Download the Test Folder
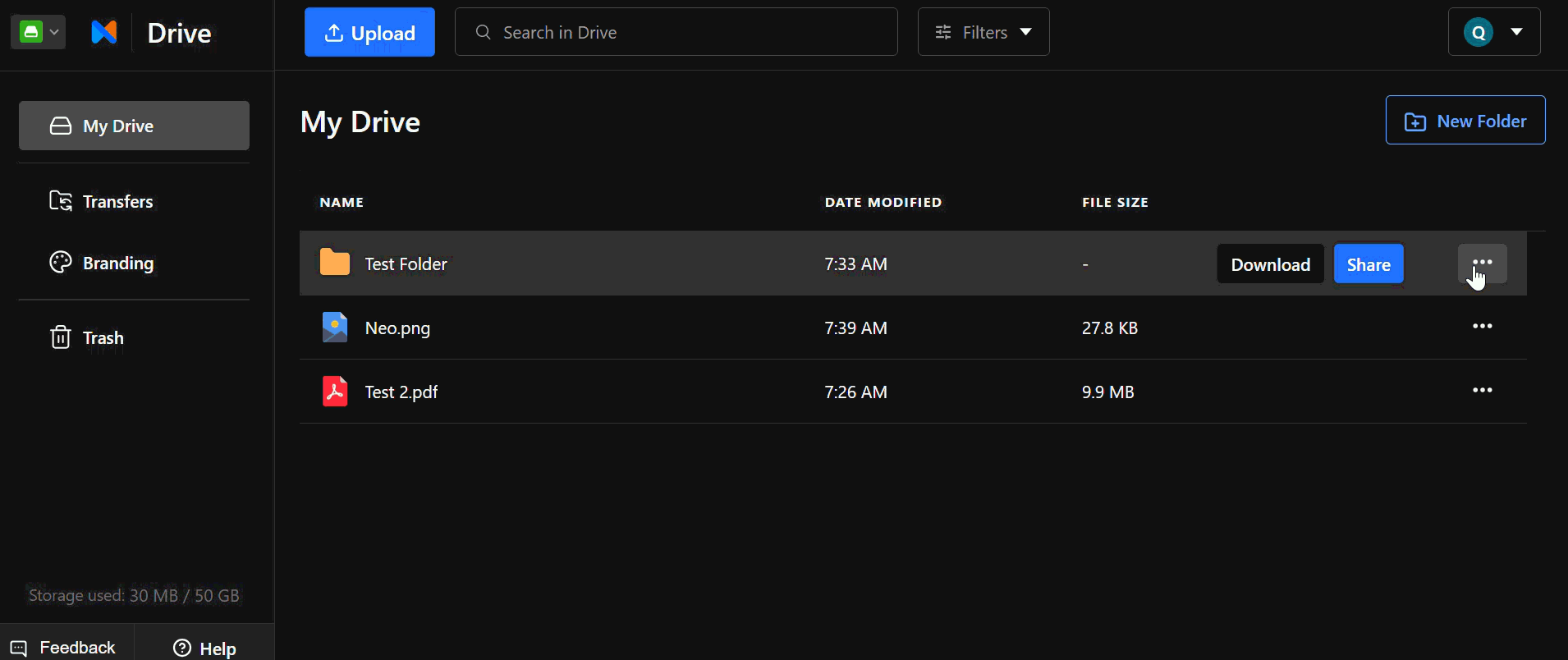The image size is (1568, 660). point(1270,264)
